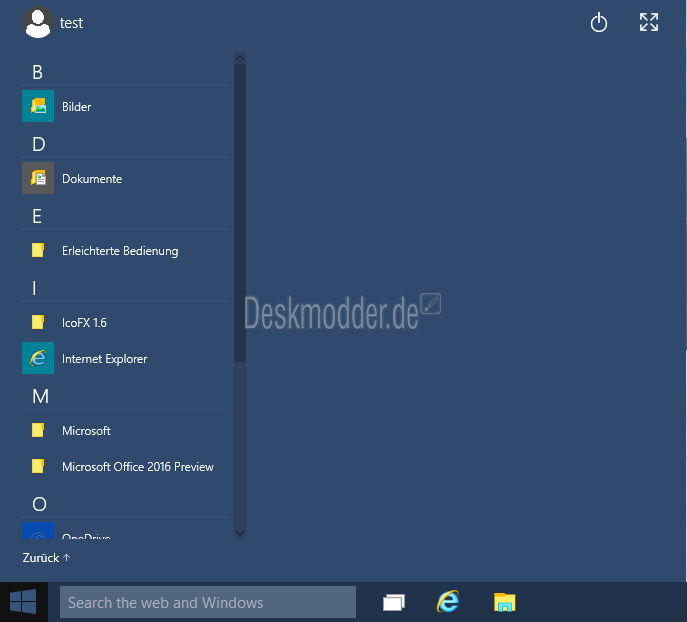
Task: Launch Internet Explorer from its tile icon
Action: point(38,358)
